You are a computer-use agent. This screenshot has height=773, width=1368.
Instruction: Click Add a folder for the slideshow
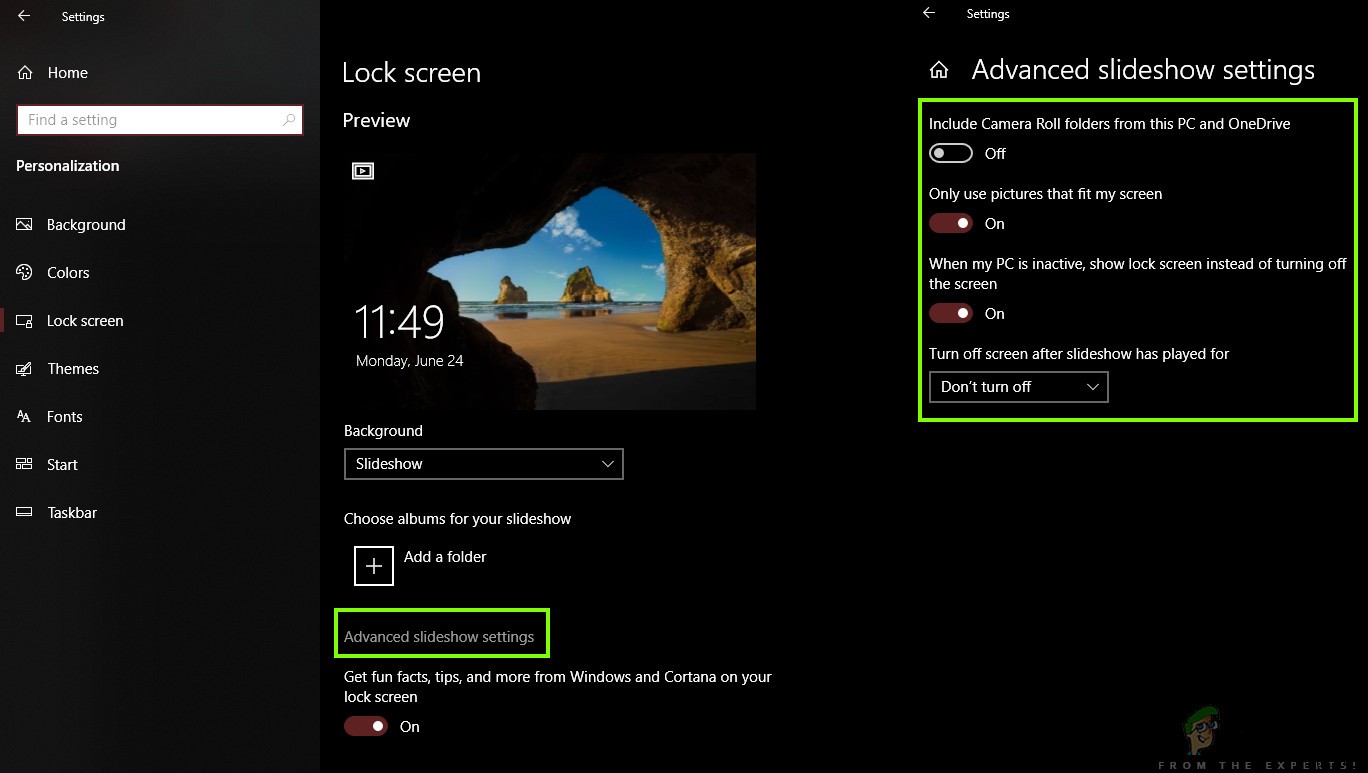click(373, 565)
